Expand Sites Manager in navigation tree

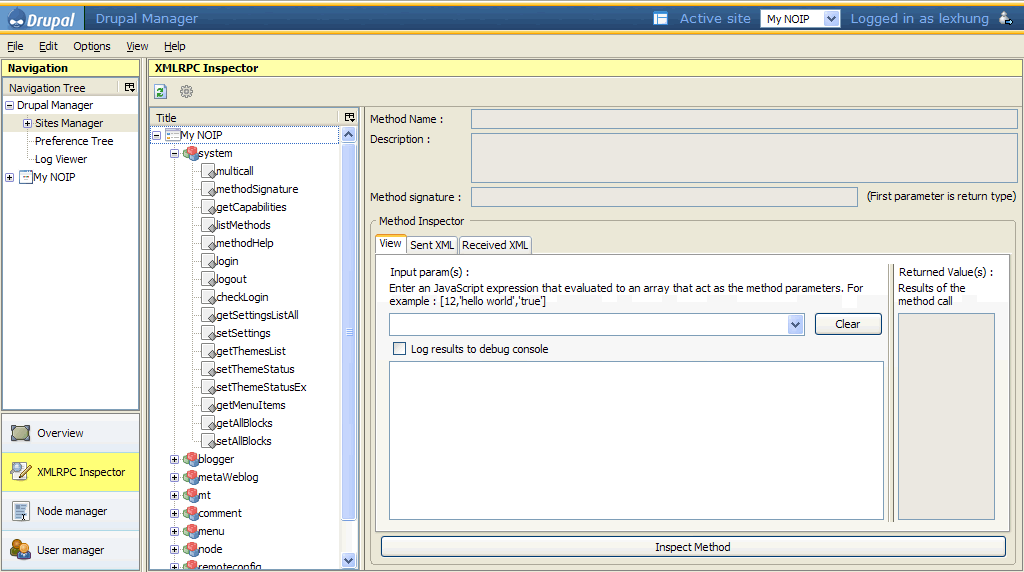click(x=27, y=124)
